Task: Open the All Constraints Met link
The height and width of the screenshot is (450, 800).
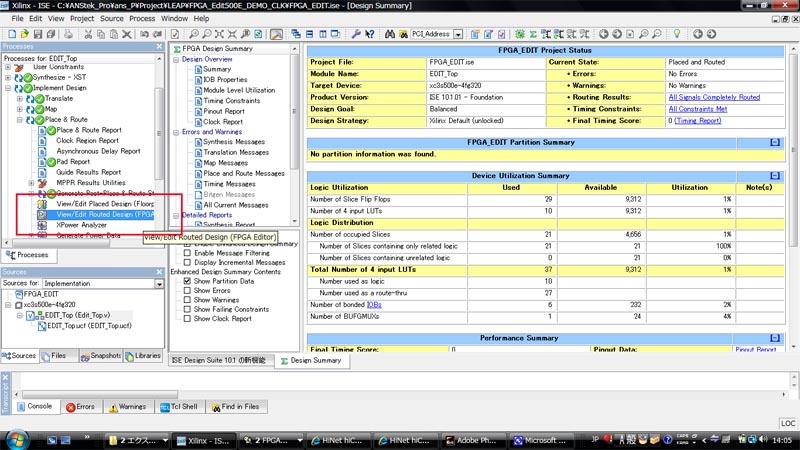Action: (x=697, y=109)
